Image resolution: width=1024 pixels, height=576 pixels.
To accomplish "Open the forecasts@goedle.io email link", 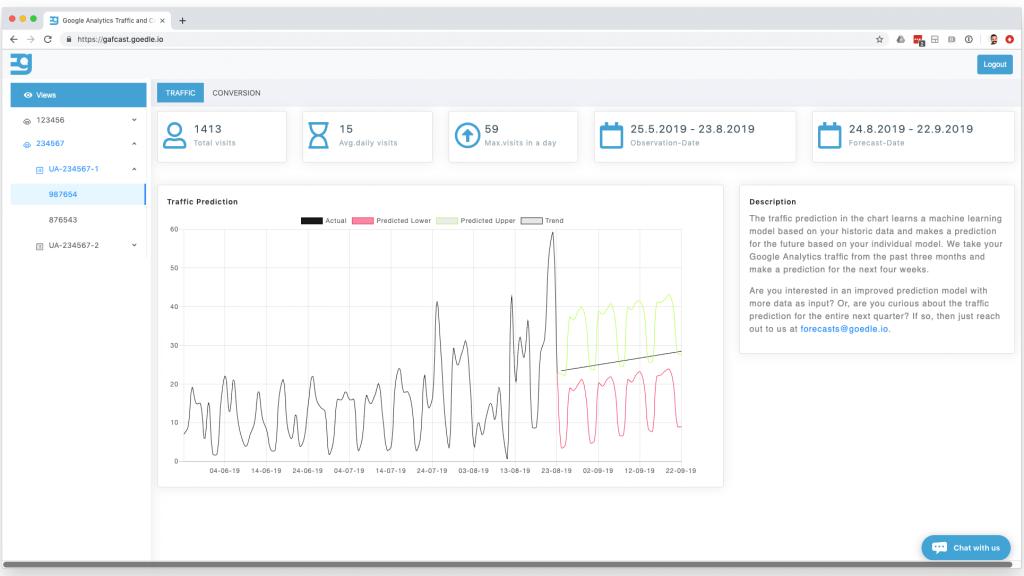I will point(844,329).
